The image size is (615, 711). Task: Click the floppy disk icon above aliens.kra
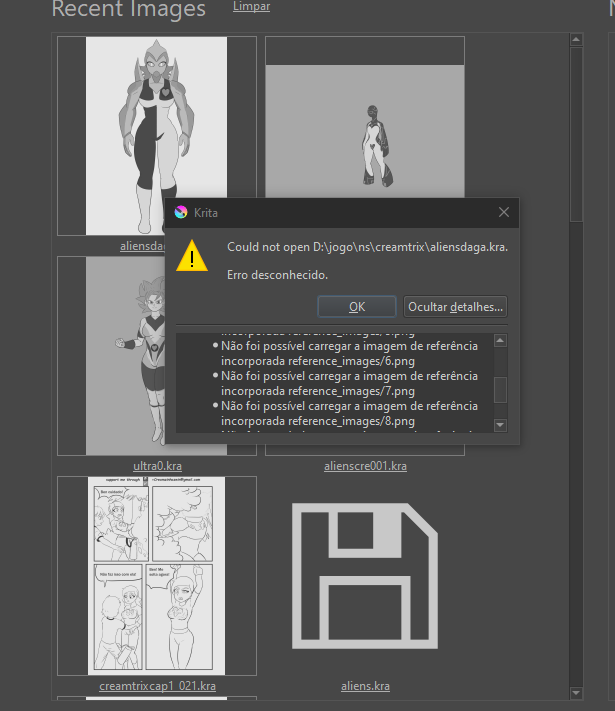coord(365,576)
